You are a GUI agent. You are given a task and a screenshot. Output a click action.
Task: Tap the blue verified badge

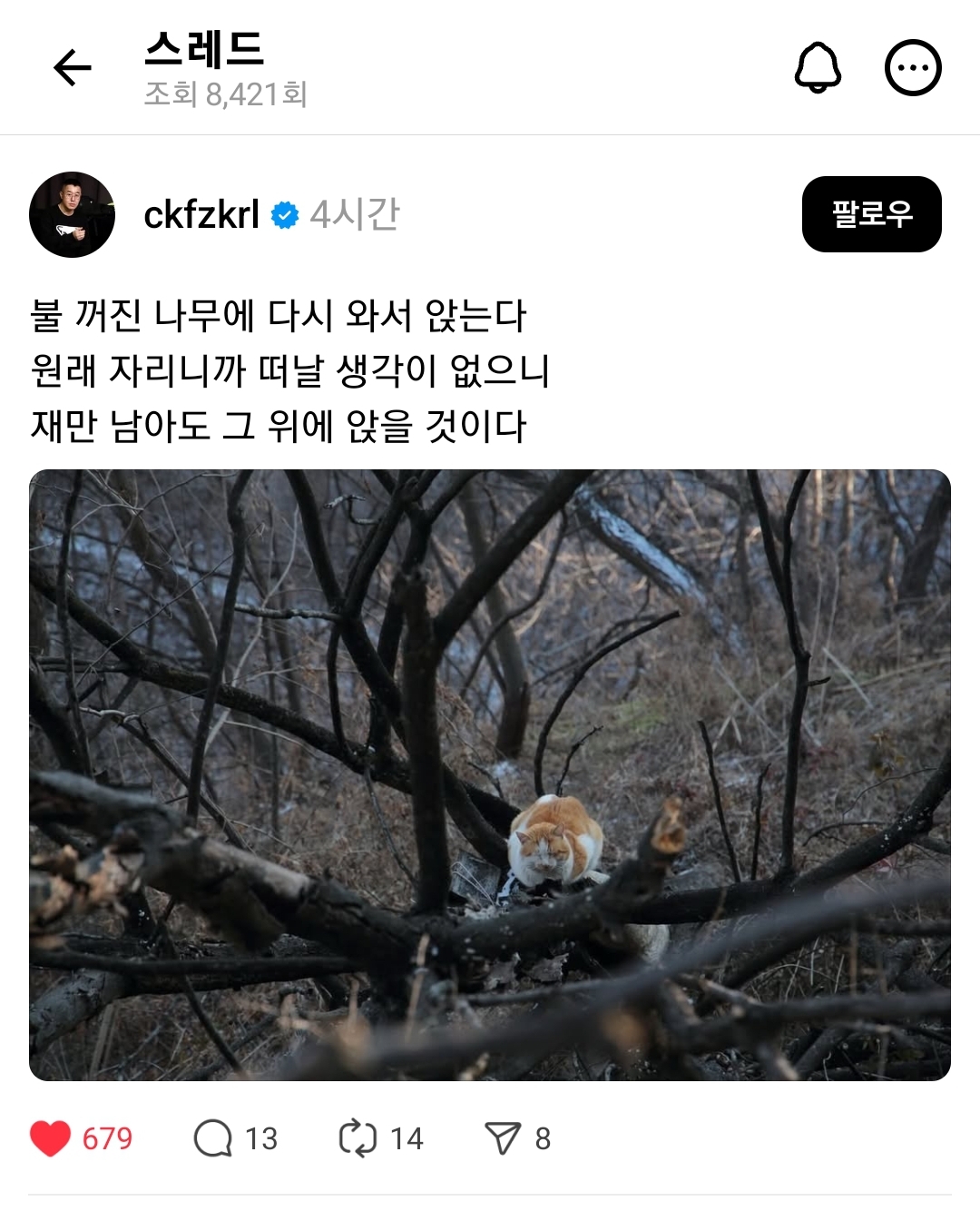285,215
